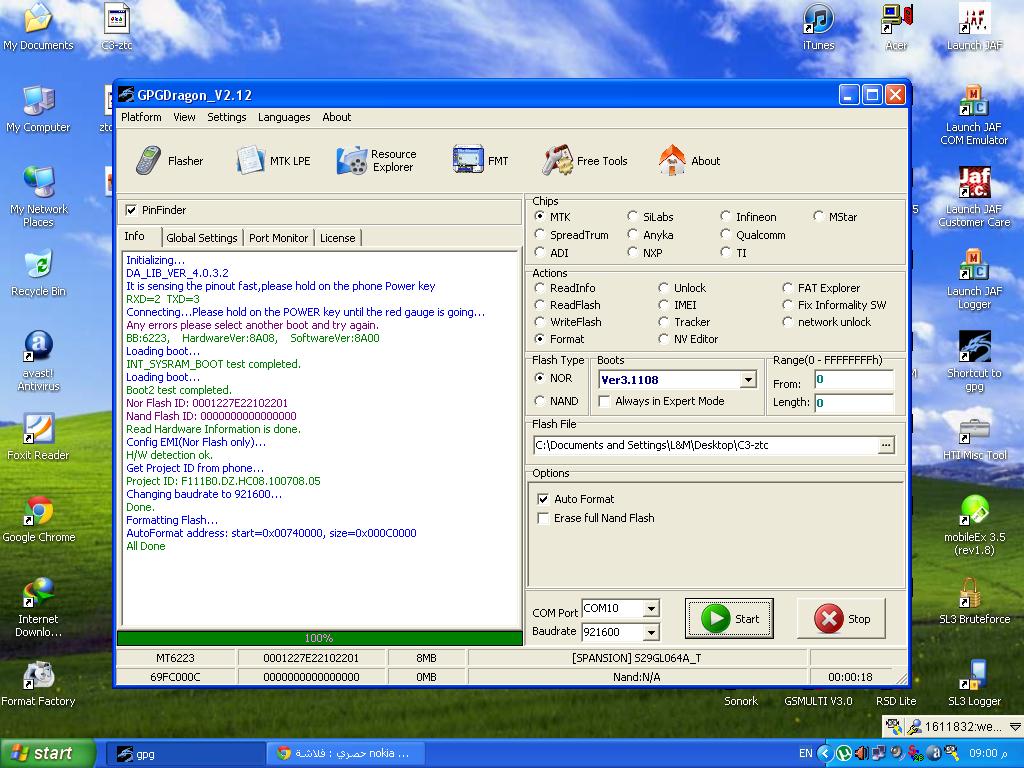Enable Always in Expert Mode
Image resolution: width=1024 pixels, height=768 pixels.
[605, 401]
